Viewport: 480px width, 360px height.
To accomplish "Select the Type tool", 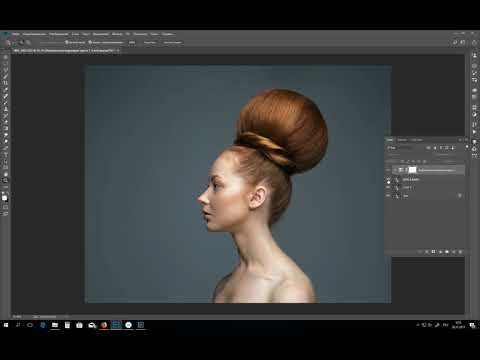I will tap(6, 155).
